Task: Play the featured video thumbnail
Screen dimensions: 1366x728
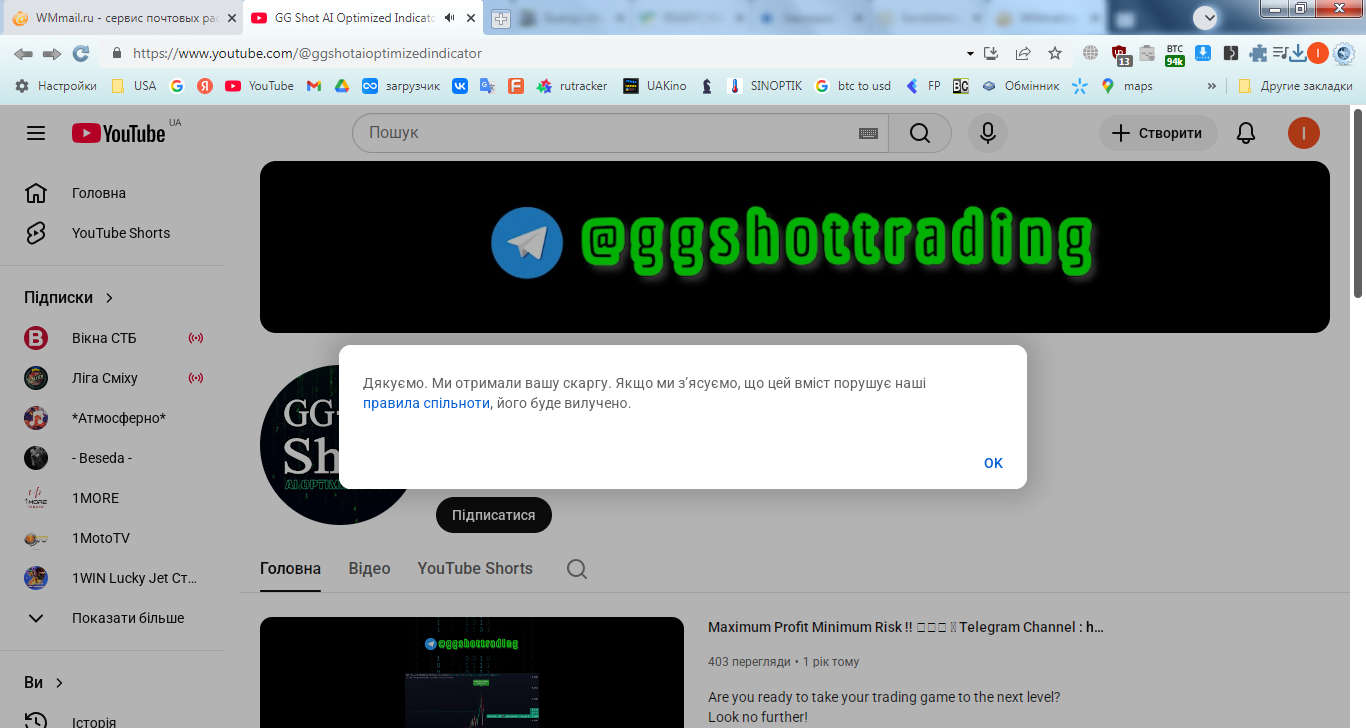Action: 472,672
